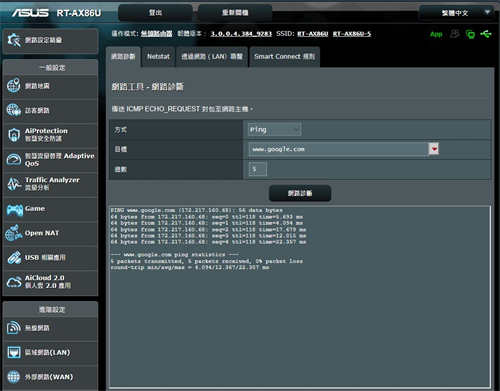Open the WAN globe icon

point(14,377)
